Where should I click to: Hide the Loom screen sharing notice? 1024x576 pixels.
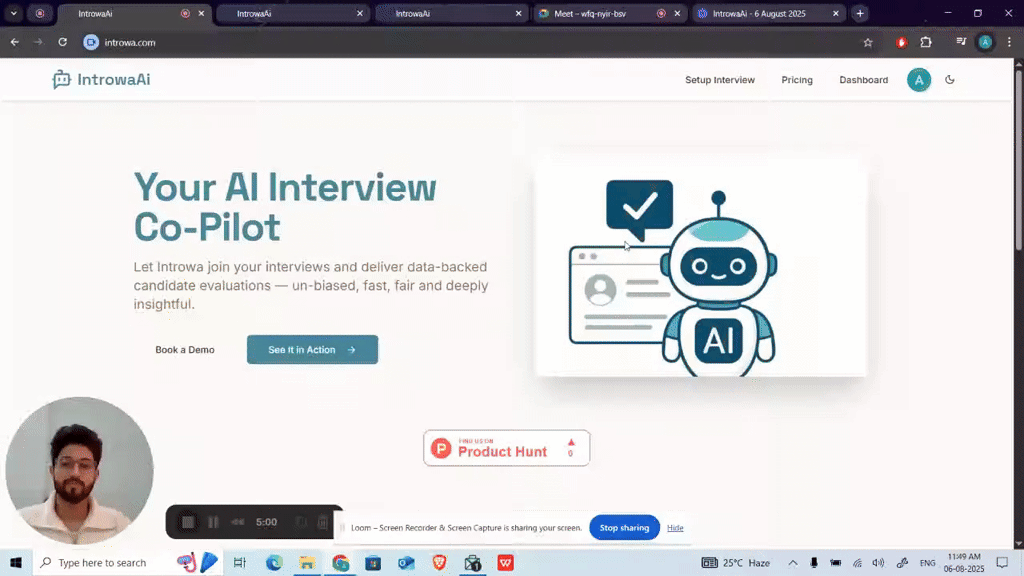click(x=675, y=528)
